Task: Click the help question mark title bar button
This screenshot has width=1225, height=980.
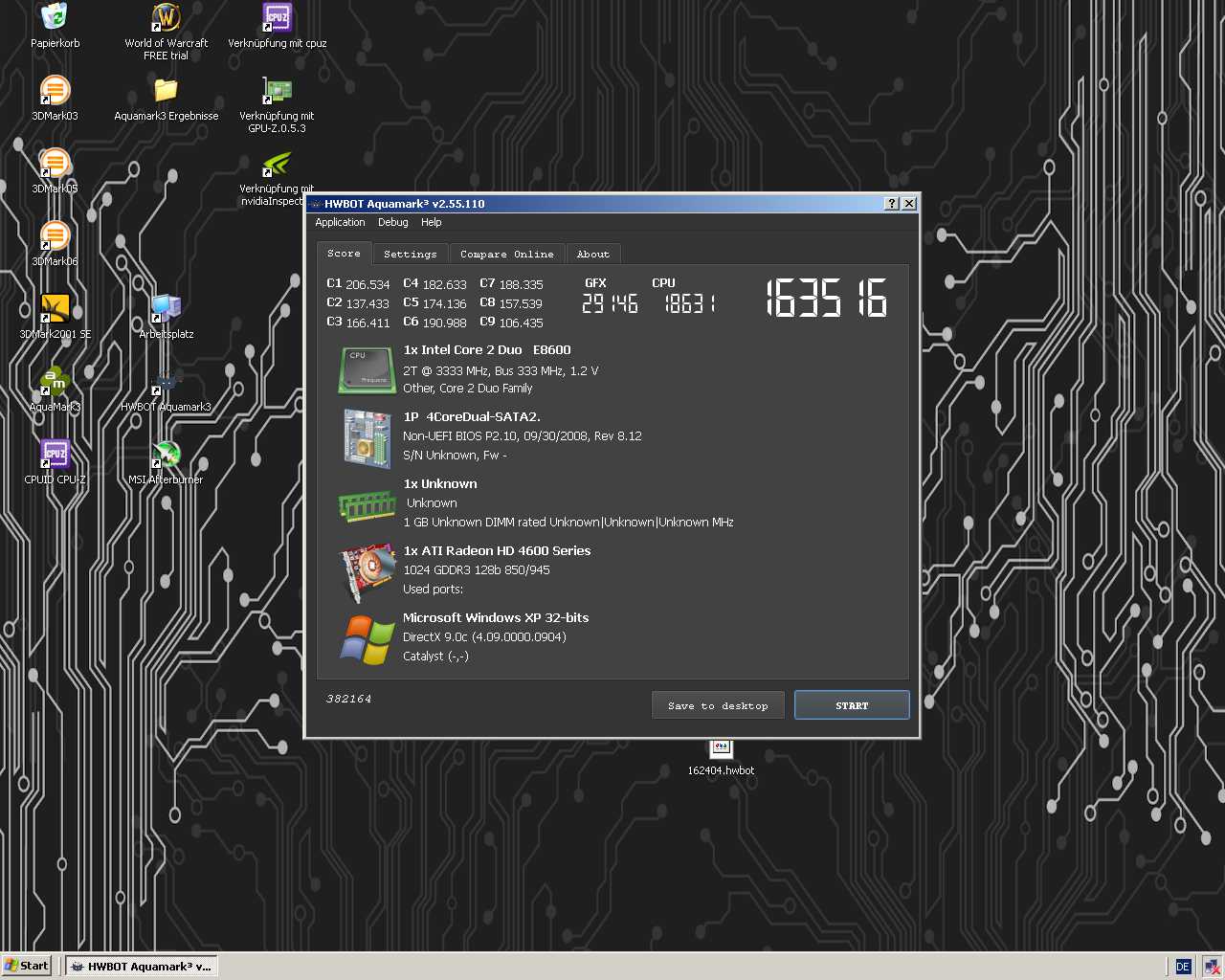Action: pyautogui.click(x=892, y=203)
